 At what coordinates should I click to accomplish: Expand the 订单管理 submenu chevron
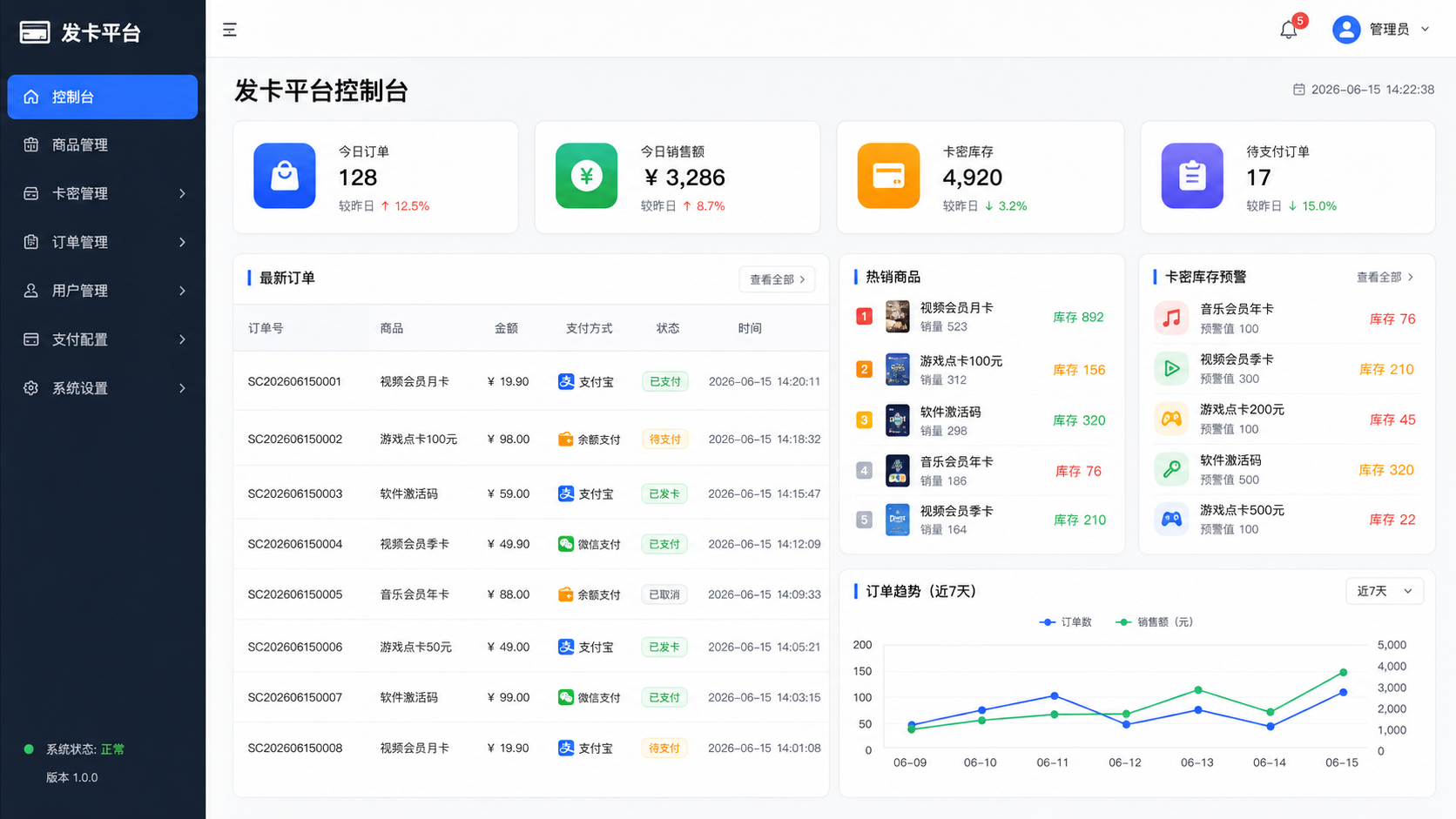point(182,242)
